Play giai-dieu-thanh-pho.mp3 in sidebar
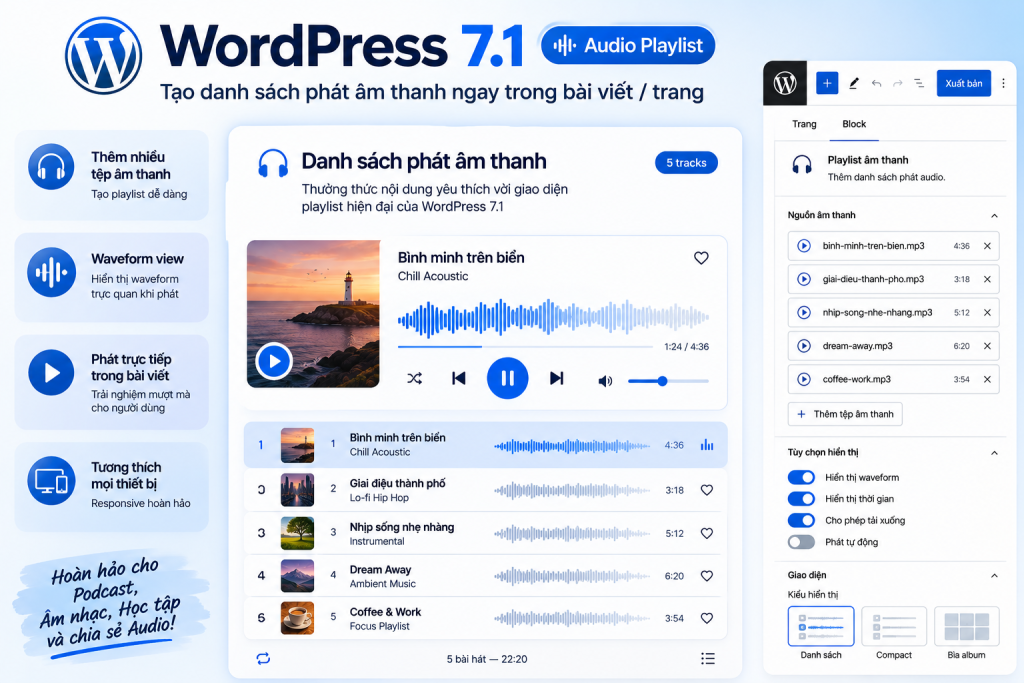 click(804, 279)
